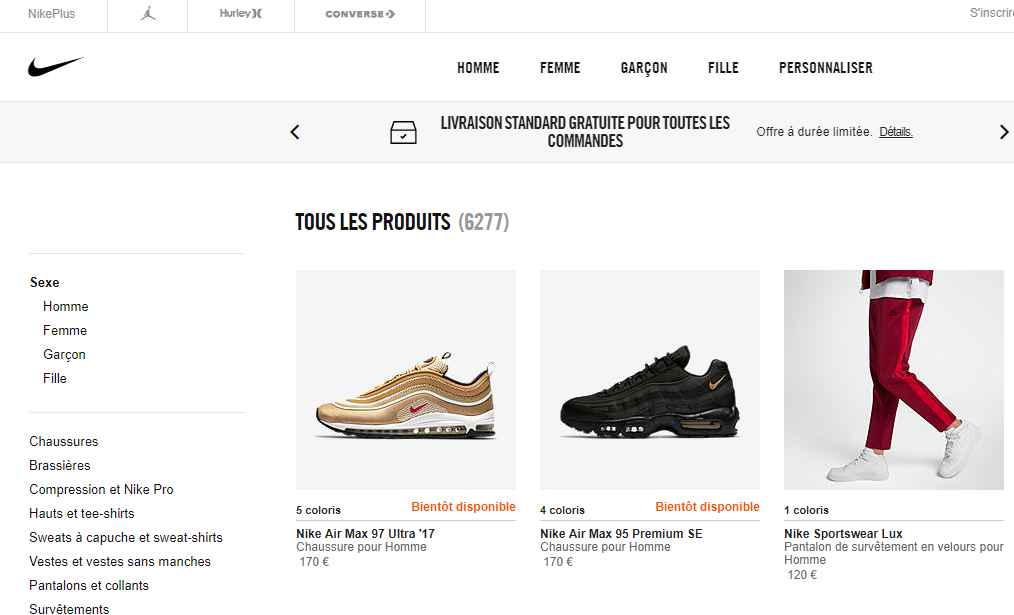
Task: Go to previous promo banner arrow
Action: point(295,132)
